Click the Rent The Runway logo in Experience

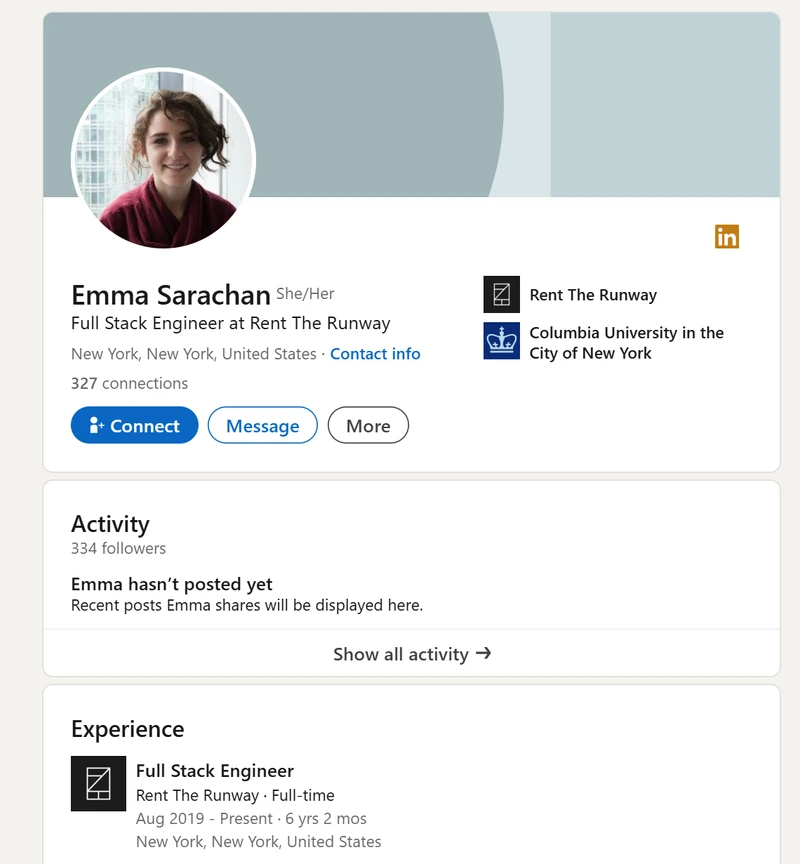click(98, 783)
